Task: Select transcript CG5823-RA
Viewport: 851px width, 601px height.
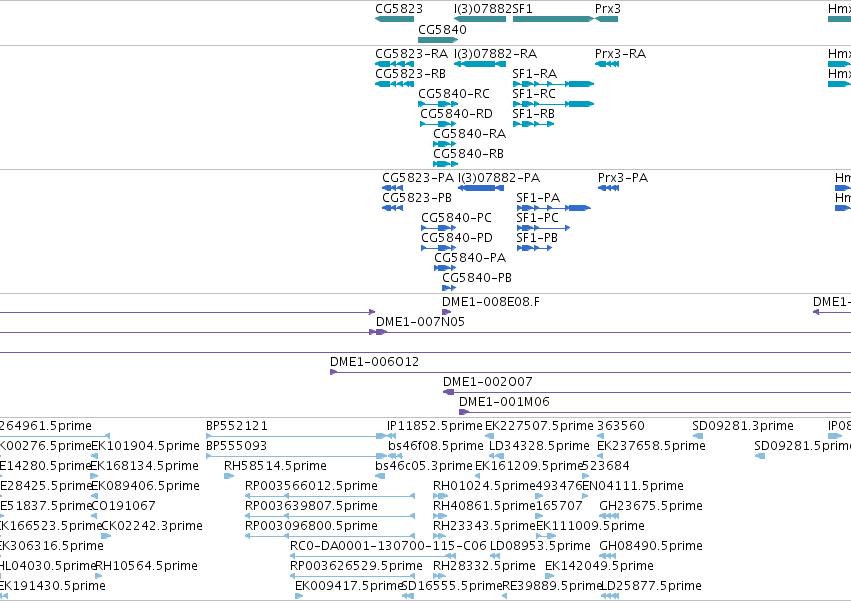Action: tap(395, 64)
